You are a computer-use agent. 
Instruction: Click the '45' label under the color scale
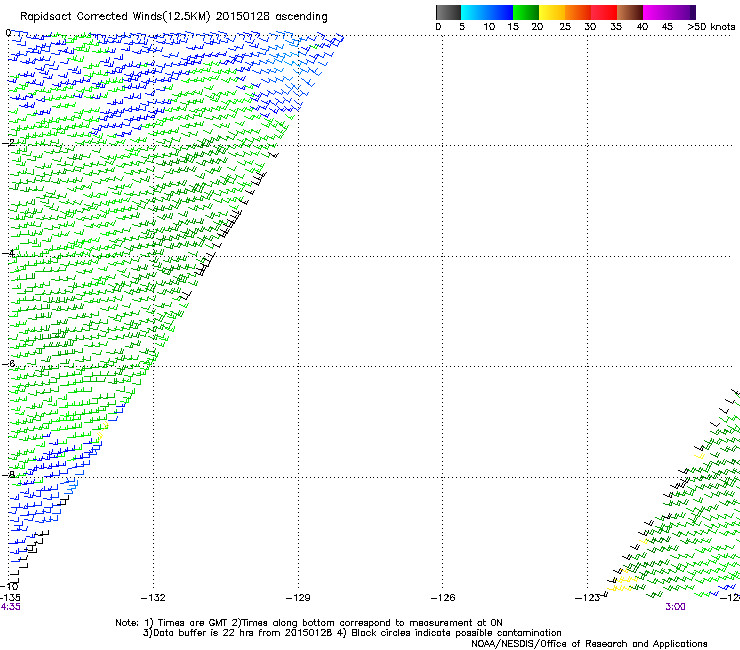pos(667,27)
